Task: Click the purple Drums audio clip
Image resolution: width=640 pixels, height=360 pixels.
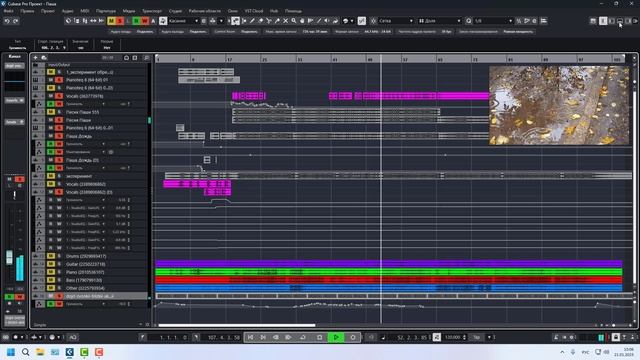Action: pyautogui.click(x=389, y=264)
